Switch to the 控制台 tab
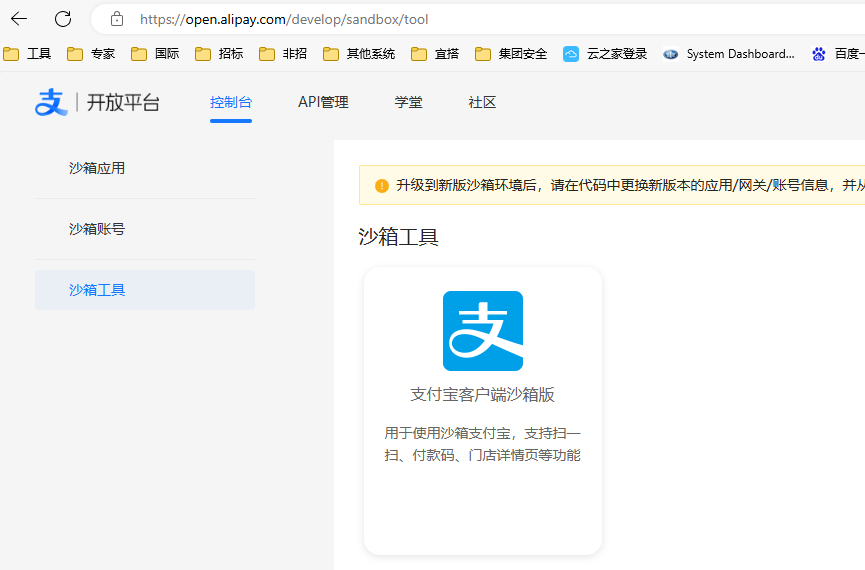The width and height of the screenshot is (865, 570). pyautogui.click(x=231, y=102)
